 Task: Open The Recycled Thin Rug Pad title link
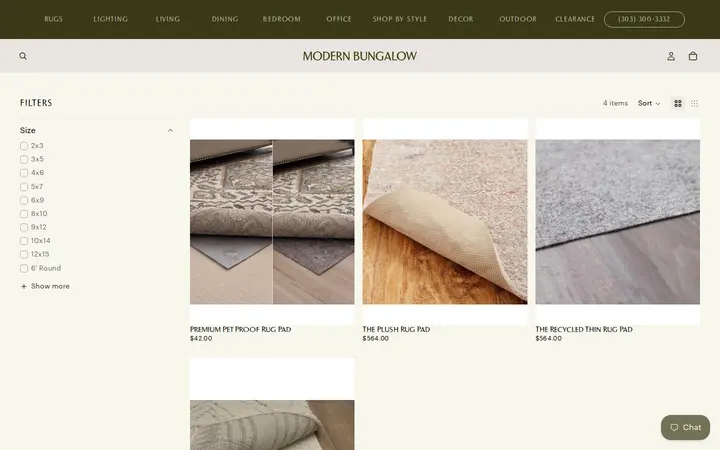584,329
